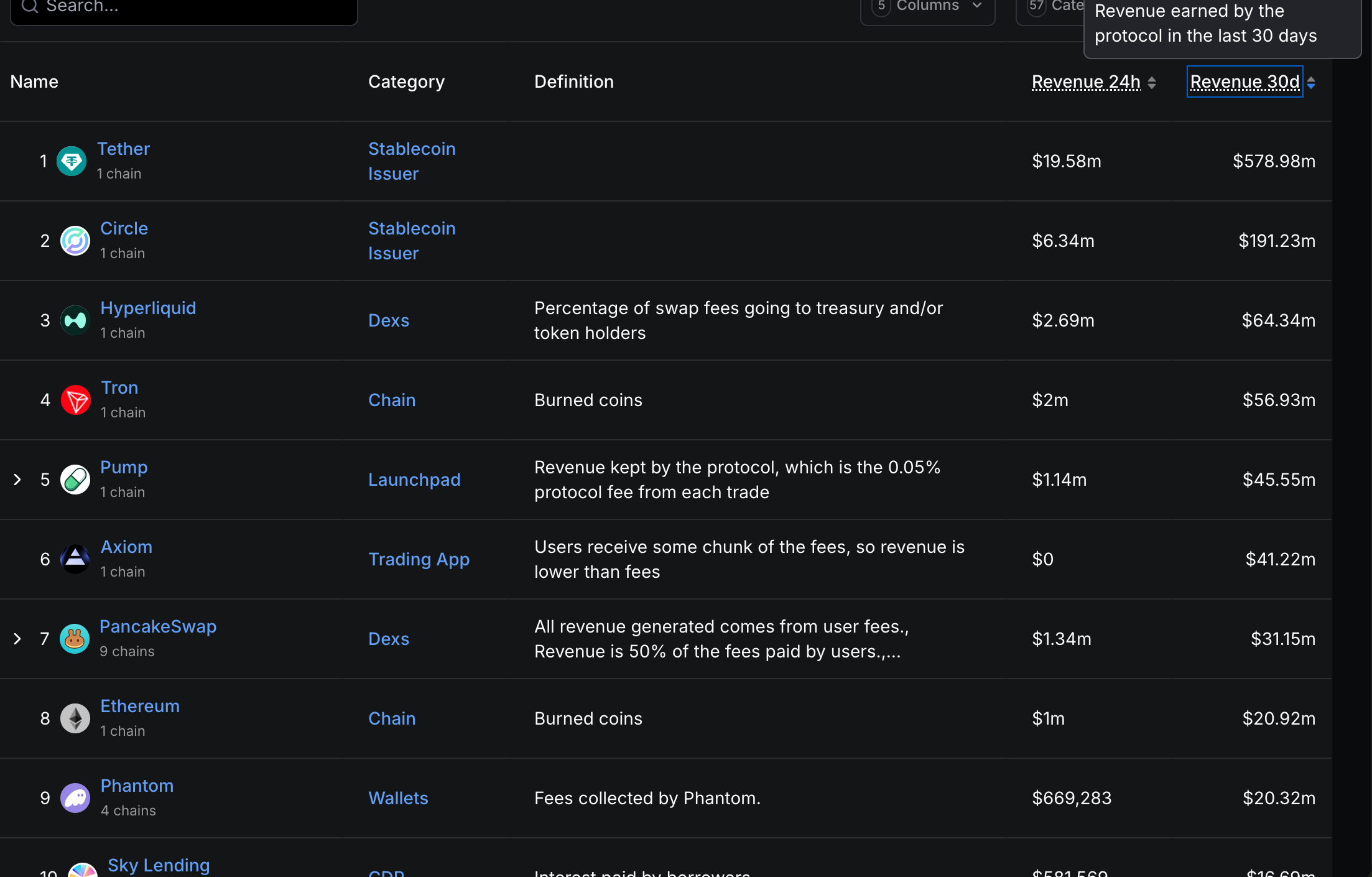Open Ethereum's Chain category link
The width and height of the screenshot is (1372, 877).
click(392, 718)
